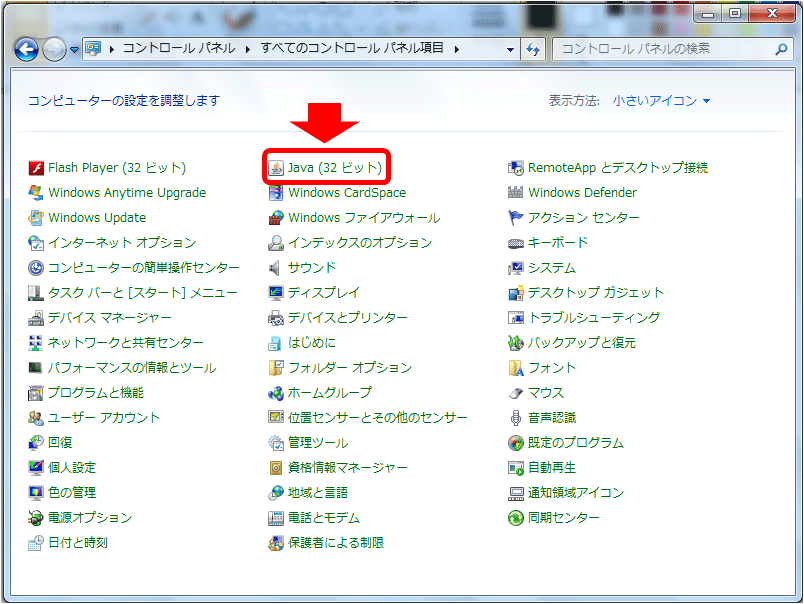This screenshot has width=804, height=604.
Task: Click the 保護者による制限 icon
Action: [276, 543]
